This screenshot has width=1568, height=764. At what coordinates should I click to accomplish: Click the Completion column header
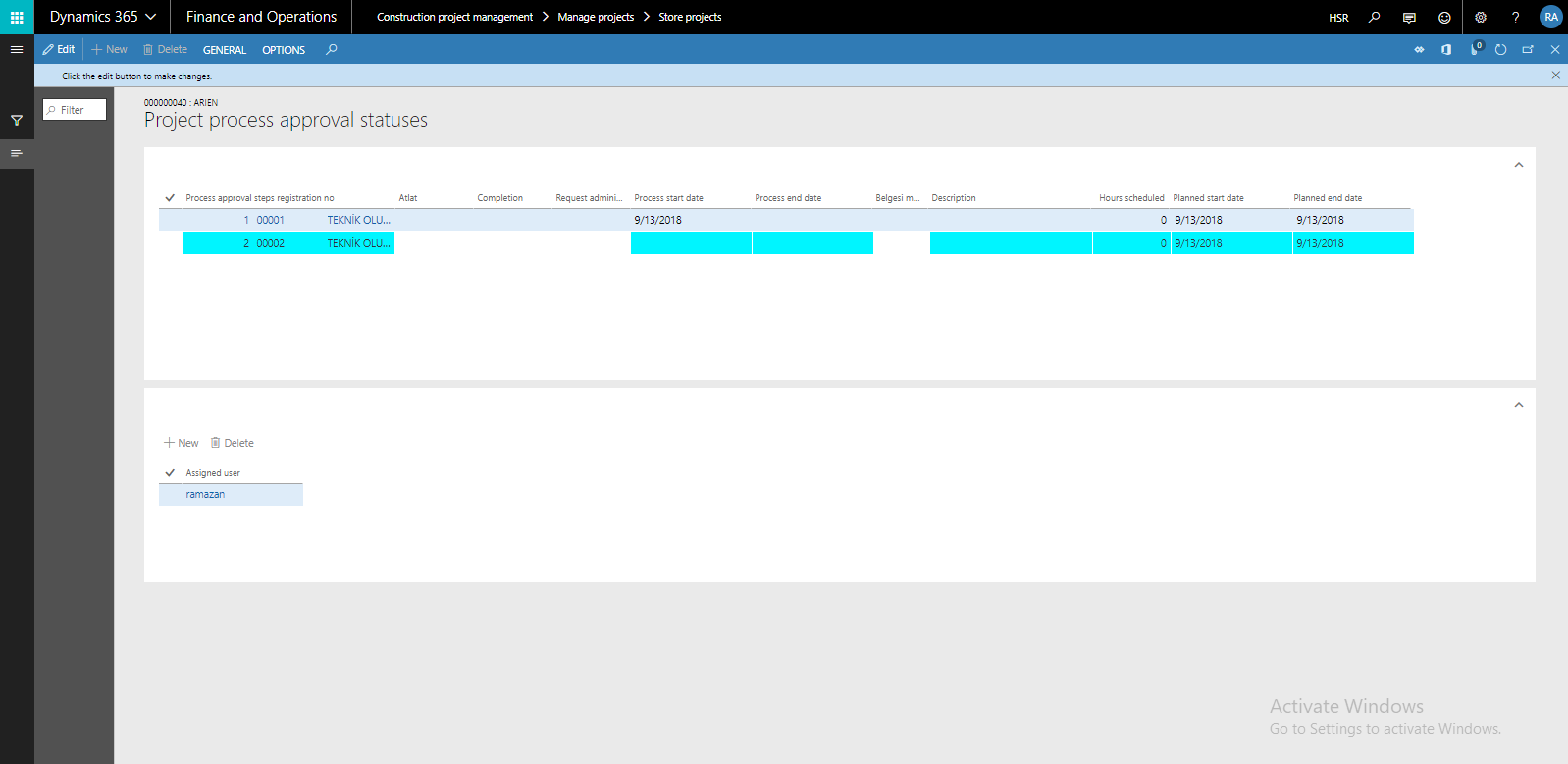[500, 198]
